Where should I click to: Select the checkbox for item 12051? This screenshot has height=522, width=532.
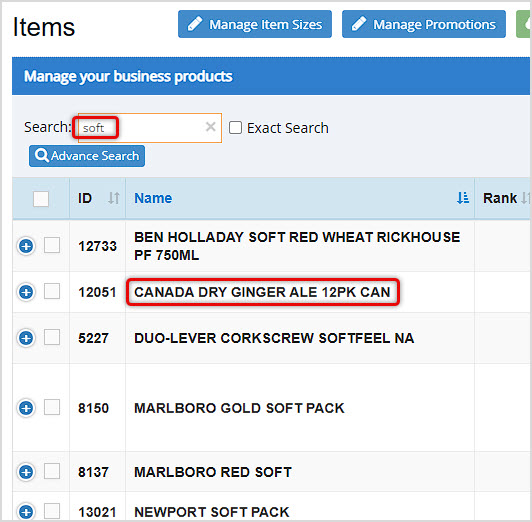pos(52,291)
